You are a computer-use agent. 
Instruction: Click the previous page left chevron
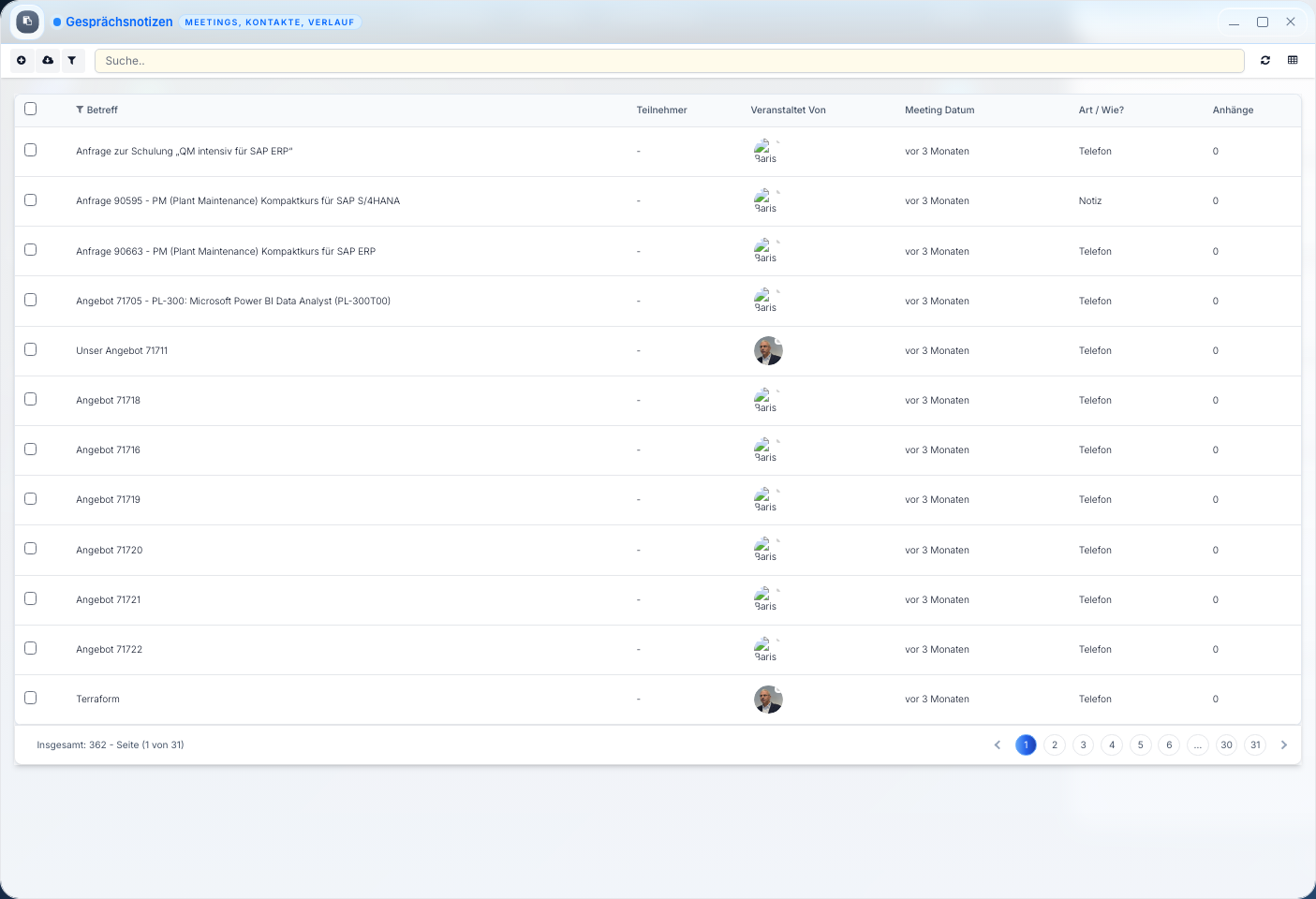coord(997,745)
